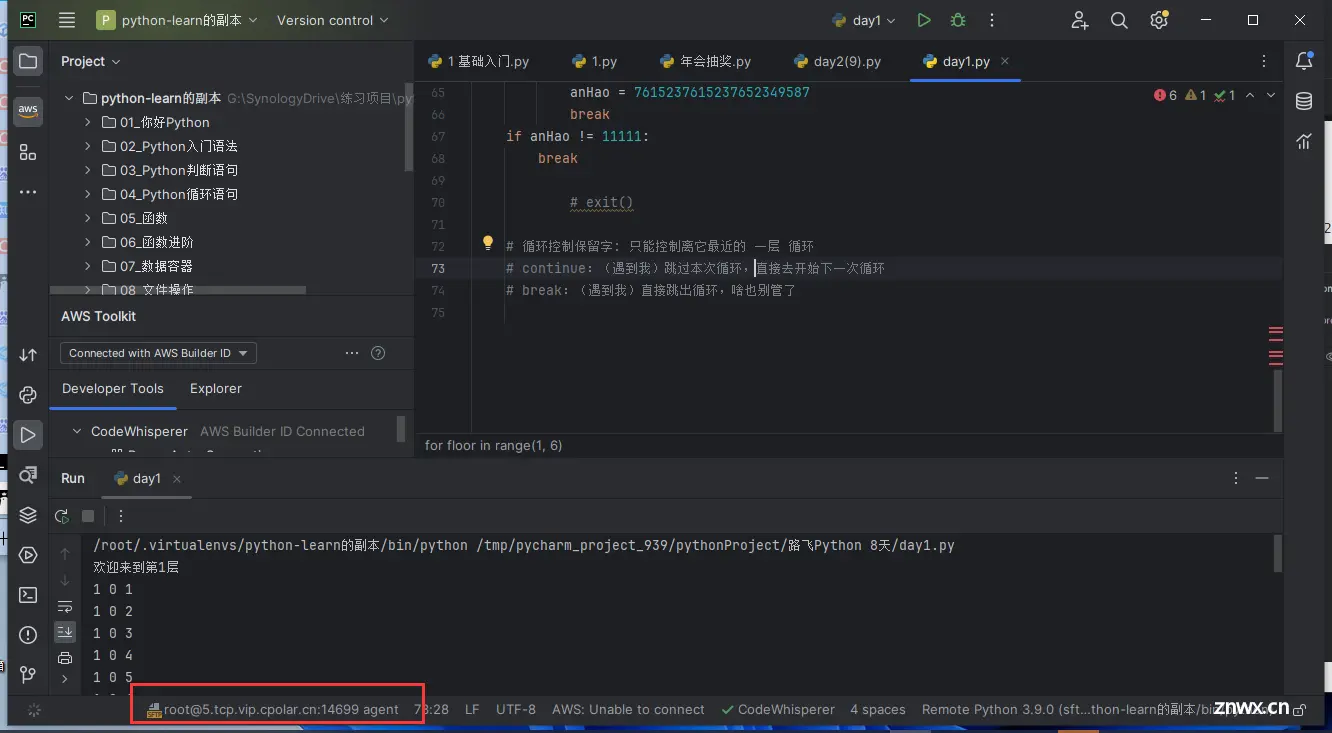Open Notifications bell
This screenshot has width=1332, height=733.
point(1304,61)
